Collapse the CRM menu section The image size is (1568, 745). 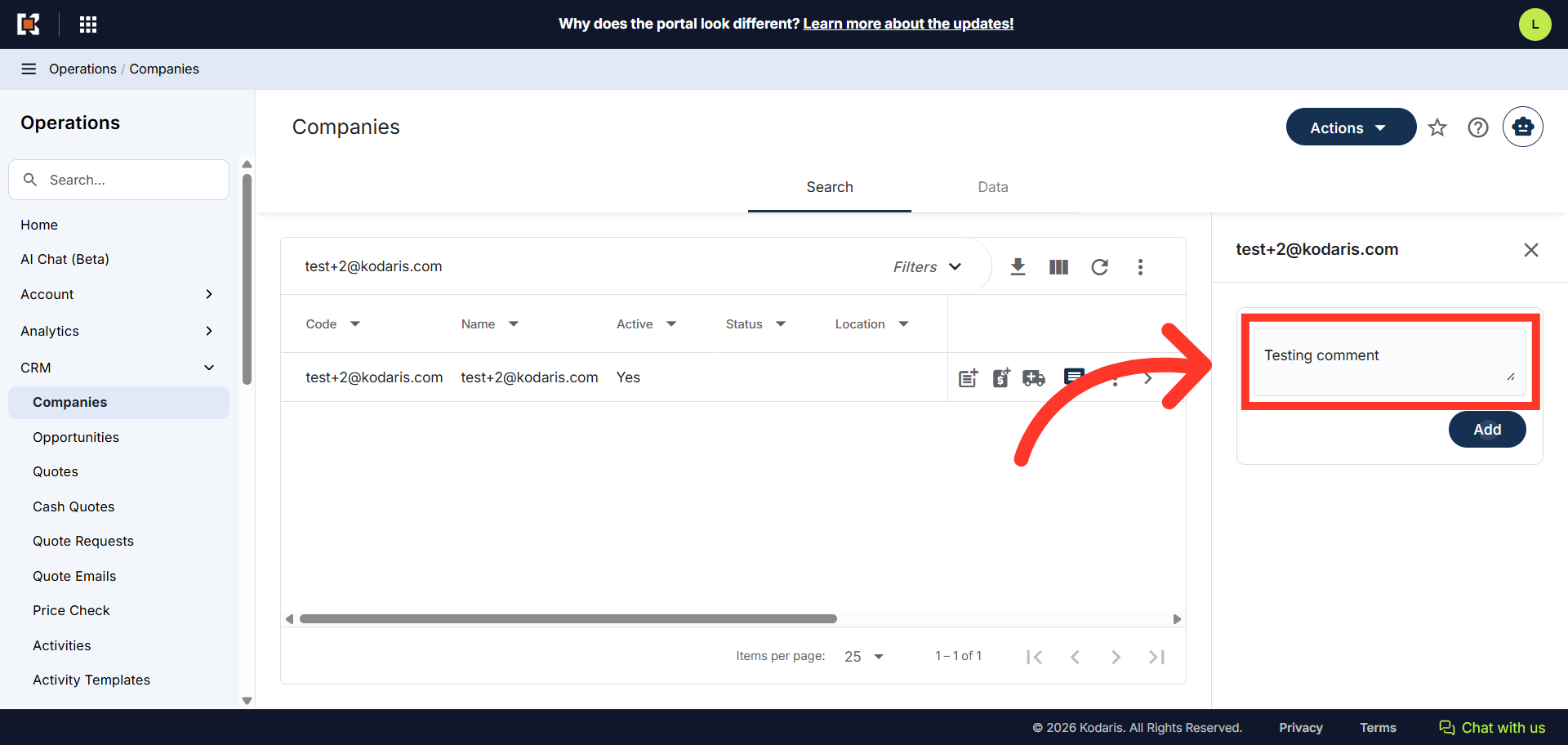(x=118, y=368)
